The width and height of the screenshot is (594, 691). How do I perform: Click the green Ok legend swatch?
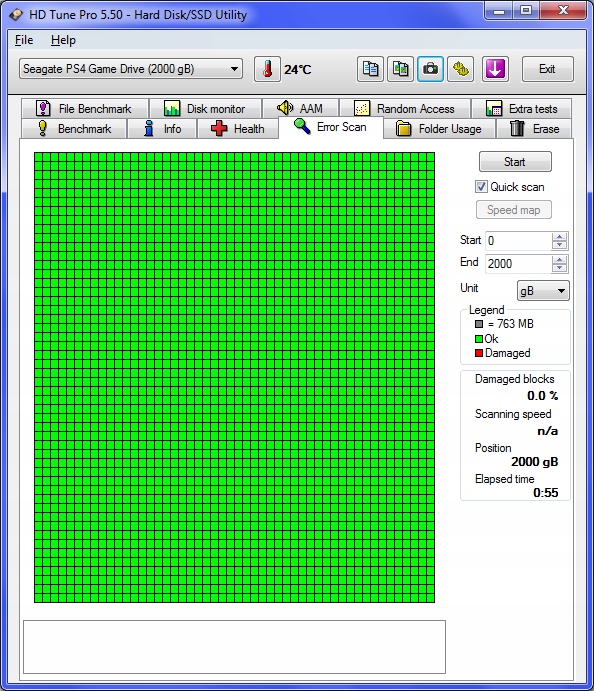pos(479,339)
